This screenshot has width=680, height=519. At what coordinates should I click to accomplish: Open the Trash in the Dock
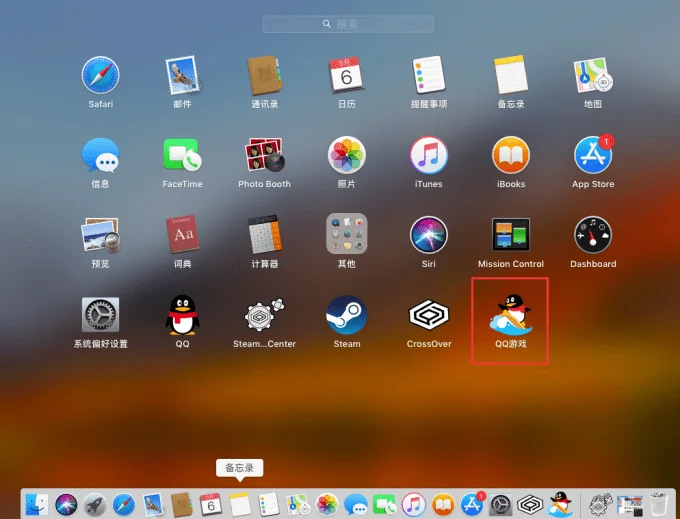tap(658, 503)
